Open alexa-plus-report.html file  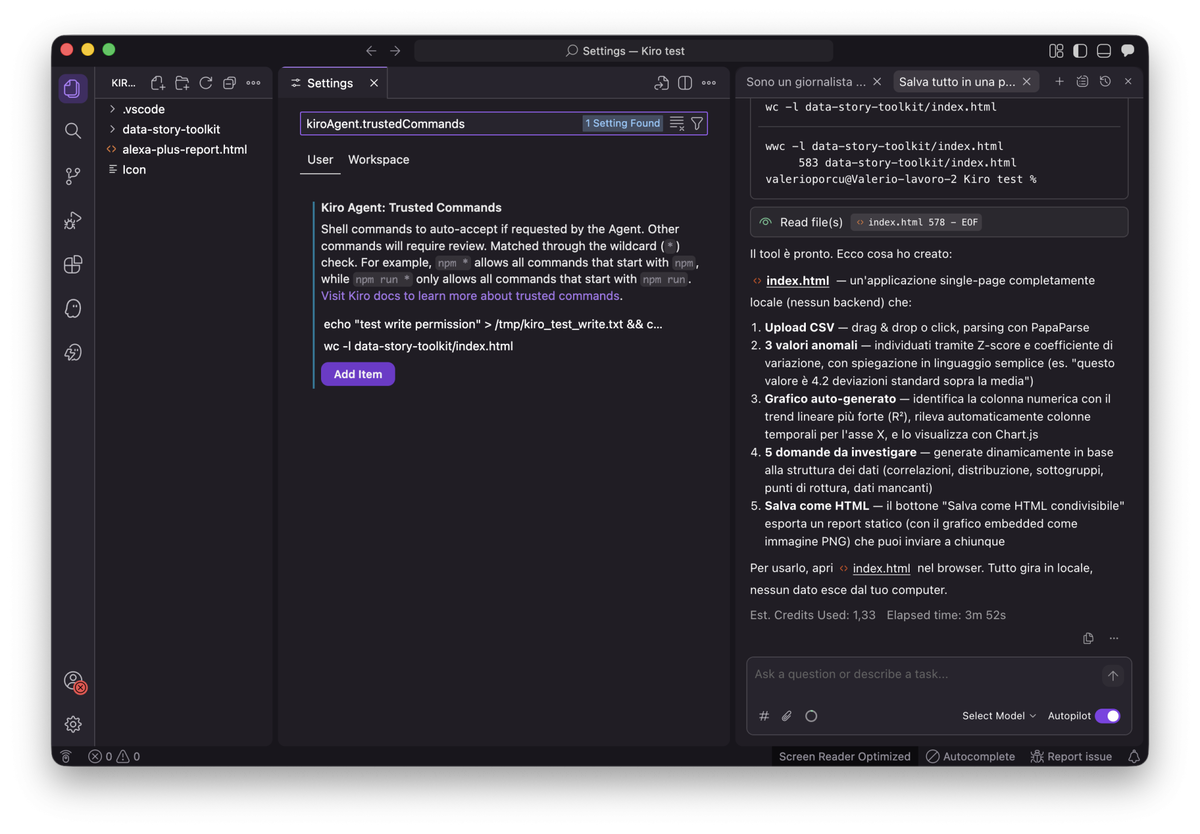coord(184,149)
